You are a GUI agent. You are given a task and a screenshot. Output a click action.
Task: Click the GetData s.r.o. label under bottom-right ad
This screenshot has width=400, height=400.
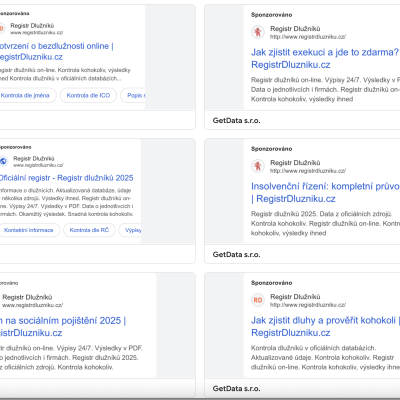[x=236, y=389]
